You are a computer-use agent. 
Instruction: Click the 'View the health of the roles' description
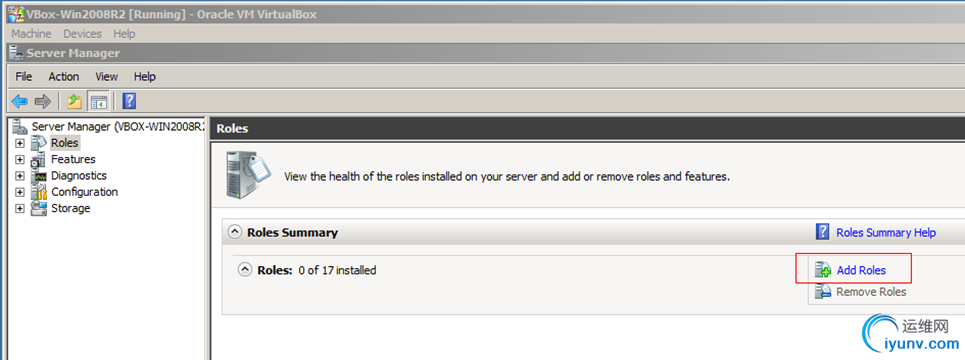[x=507, y=177]
